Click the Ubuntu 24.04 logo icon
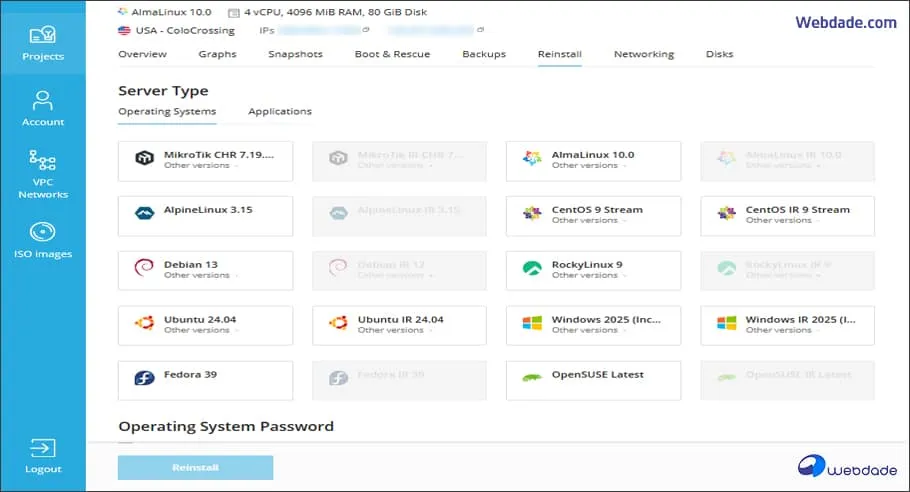 point(145,323)
